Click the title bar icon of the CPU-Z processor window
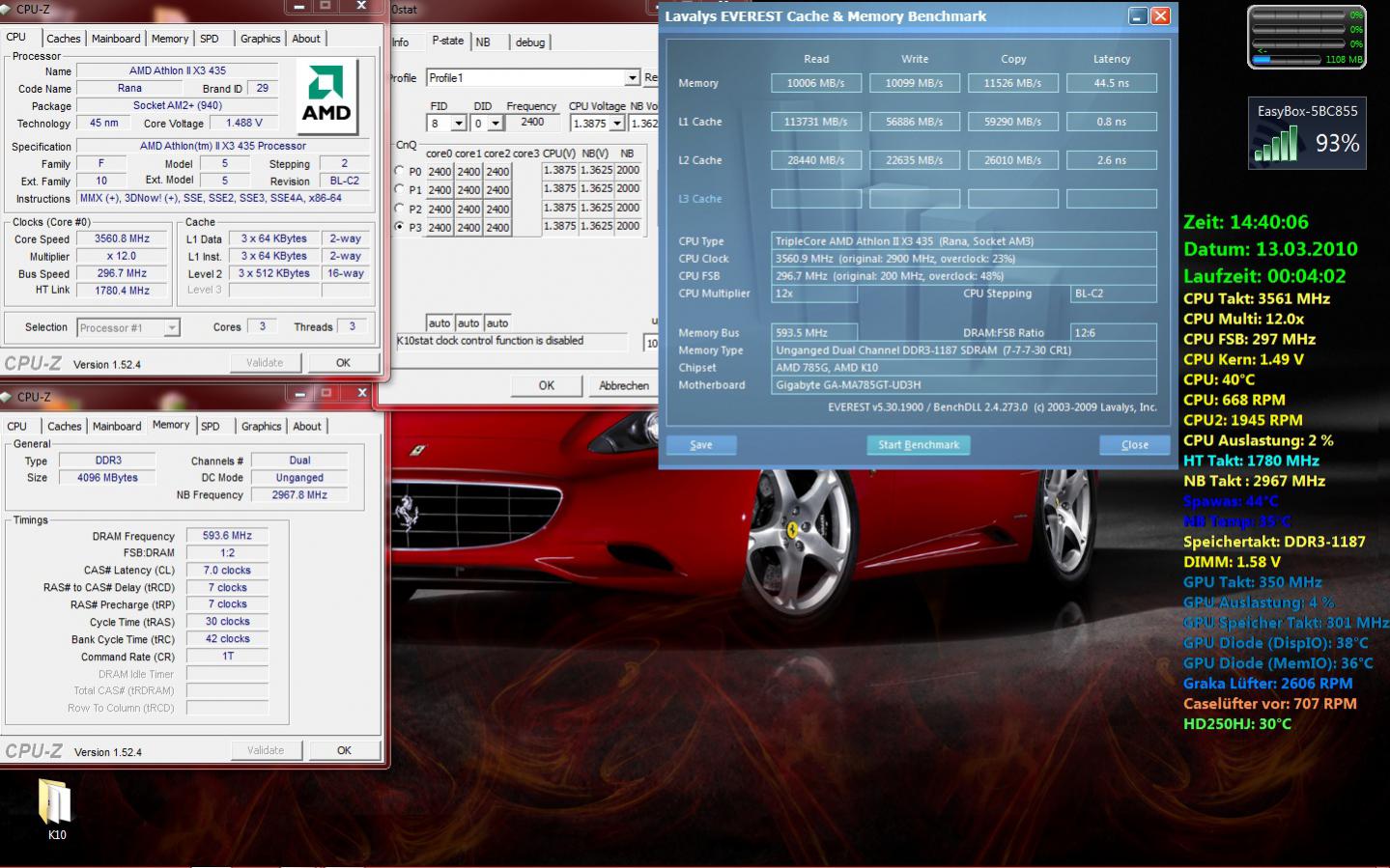The height and width of the screenshot is (868, 1390). (8, 10)
